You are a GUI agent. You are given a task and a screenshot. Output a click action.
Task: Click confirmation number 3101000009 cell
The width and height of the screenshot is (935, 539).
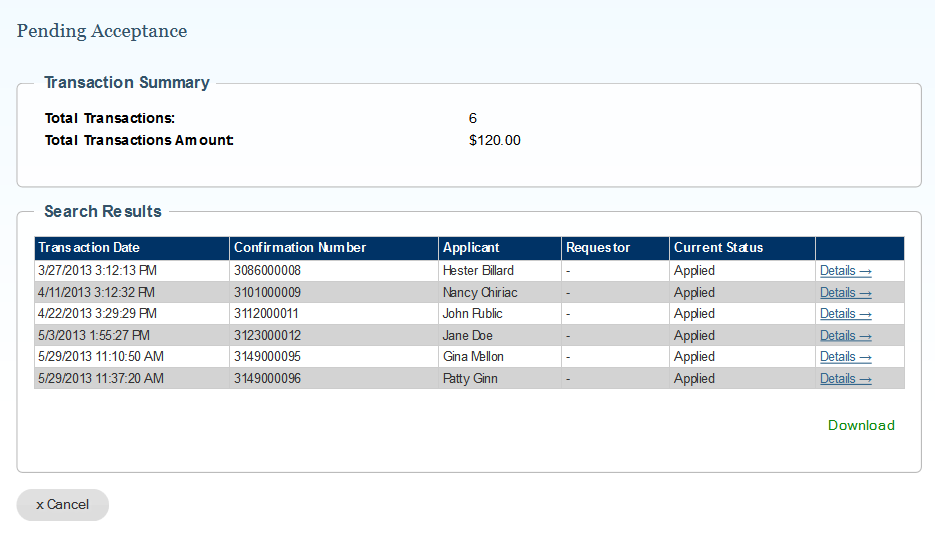[x=267, y=293]
